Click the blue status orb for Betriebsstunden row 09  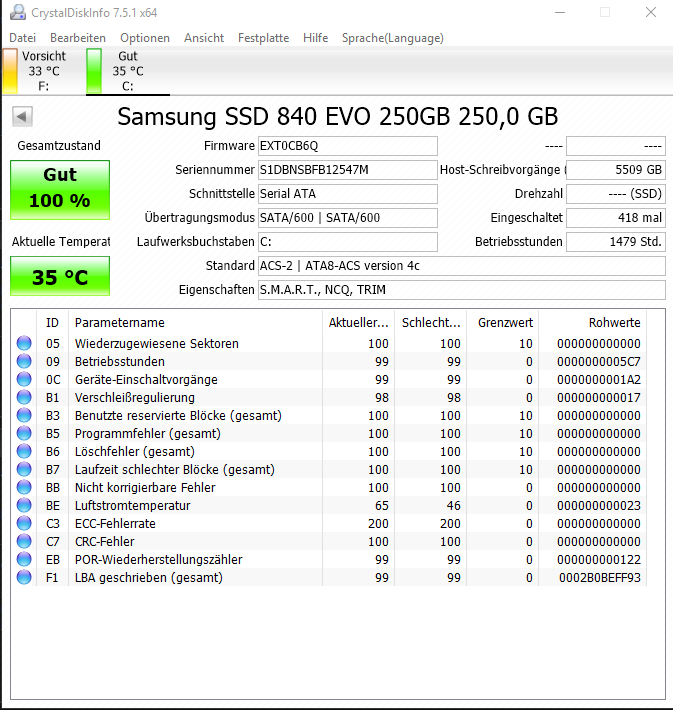[24, 361]
